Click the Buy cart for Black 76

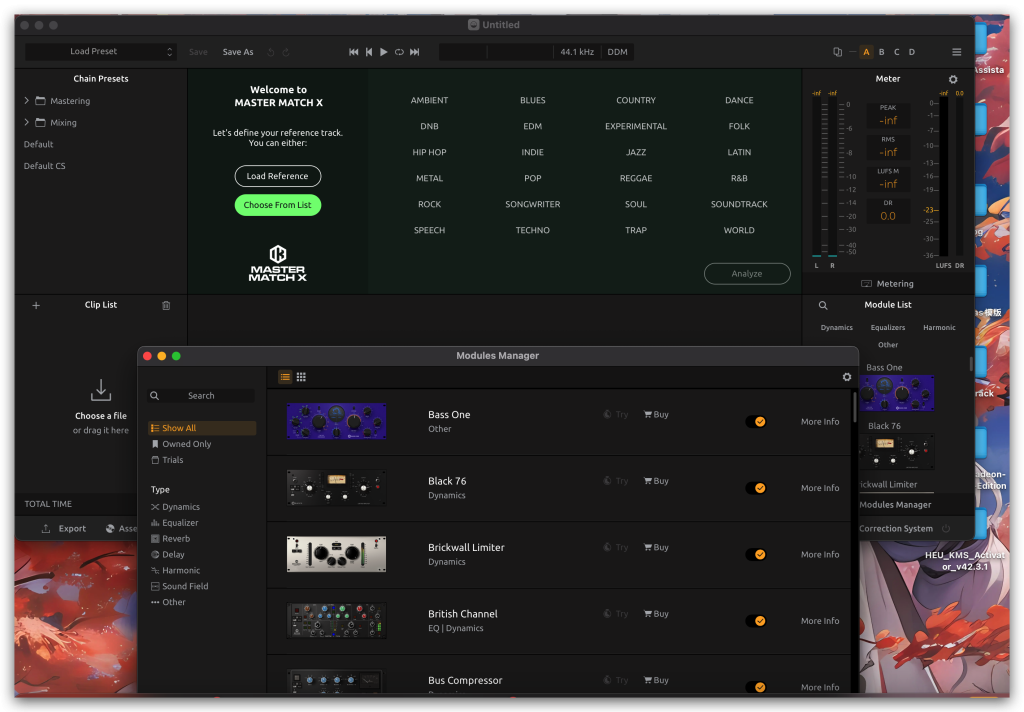point(656,481)
